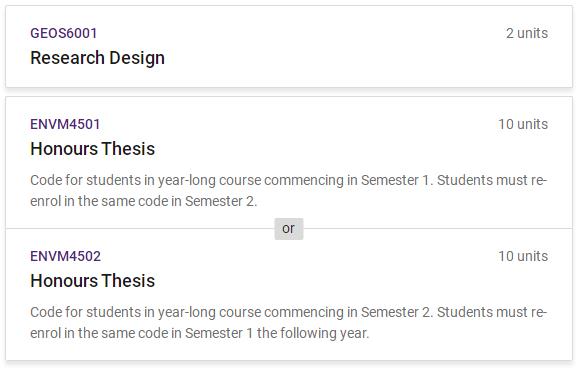Click the second Honours Thesis title

[93, 281]
